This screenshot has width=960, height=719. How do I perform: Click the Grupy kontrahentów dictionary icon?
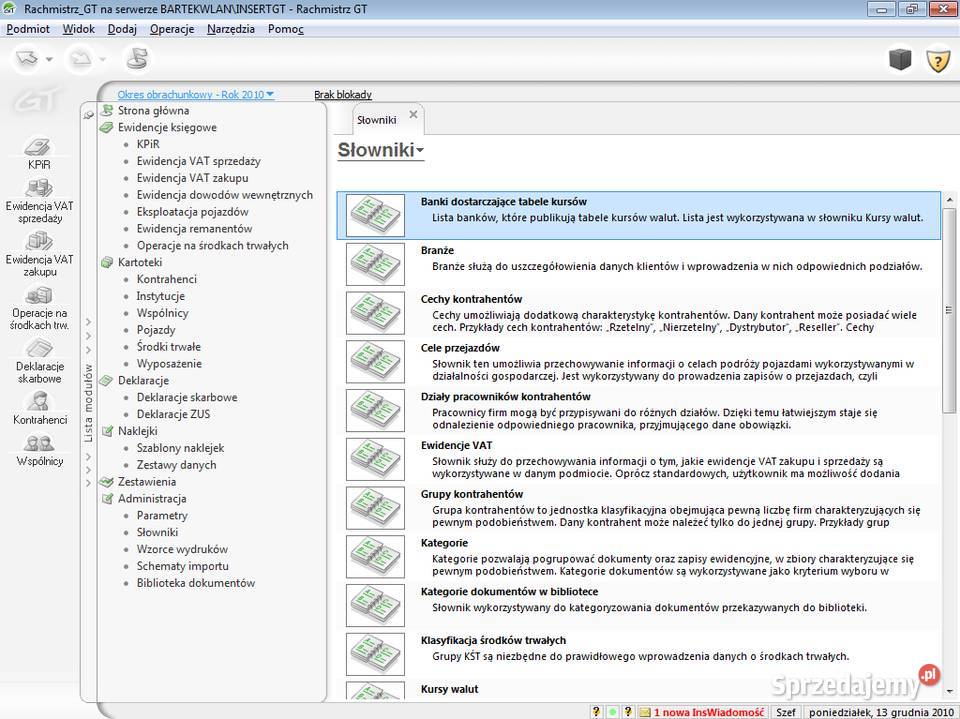375,508
